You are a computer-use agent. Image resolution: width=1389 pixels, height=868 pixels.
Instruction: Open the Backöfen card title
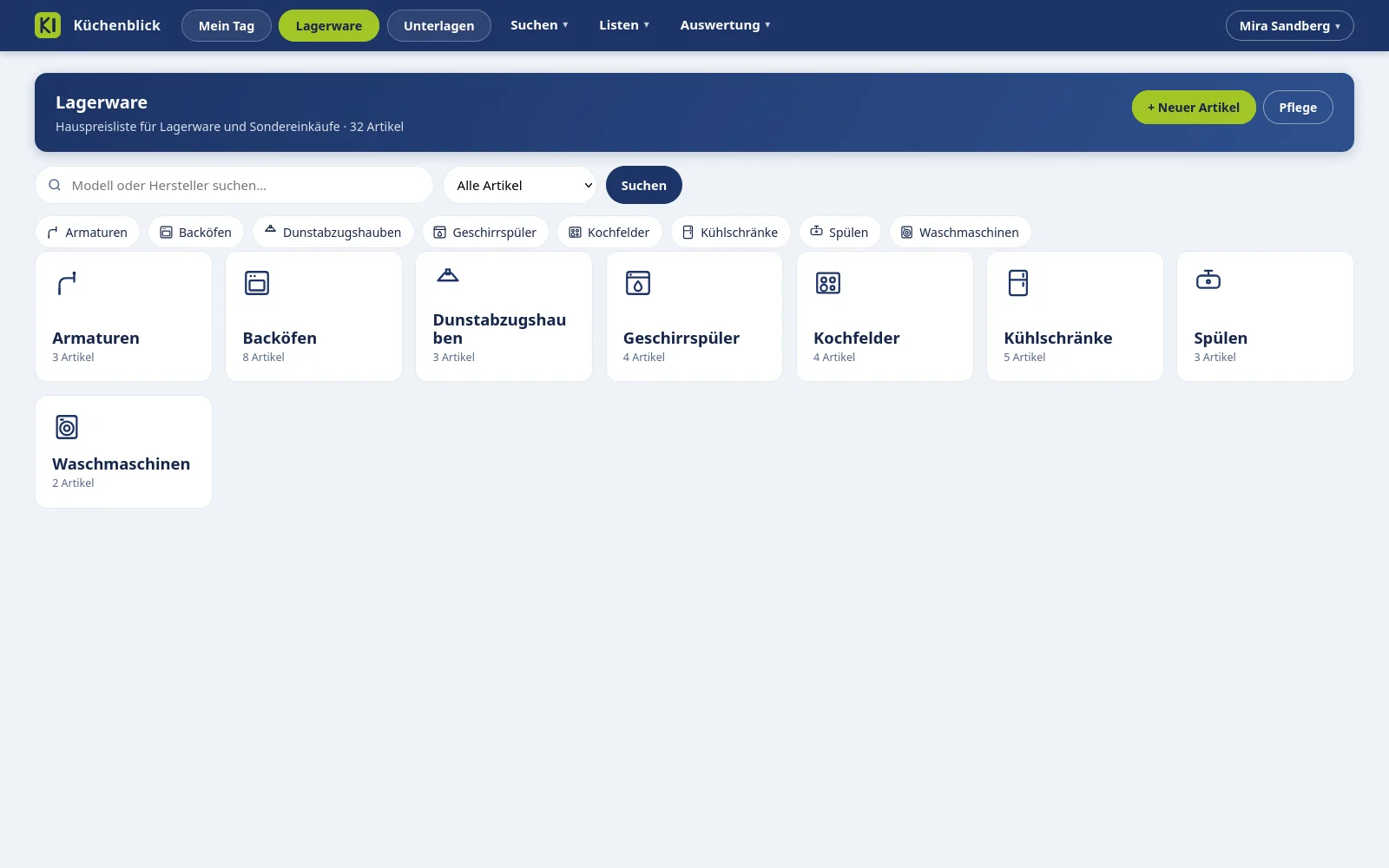[280, 339]
